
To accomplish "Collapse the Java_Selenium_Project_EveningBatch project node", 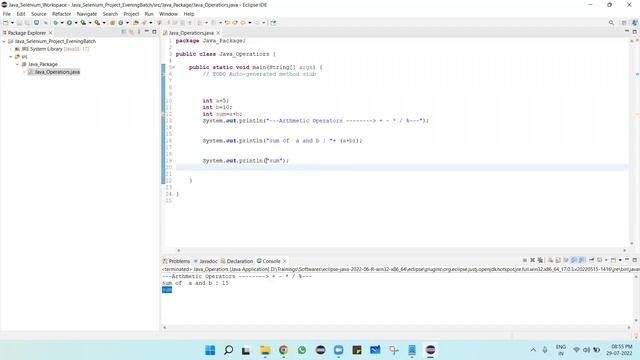I will 4,42.
